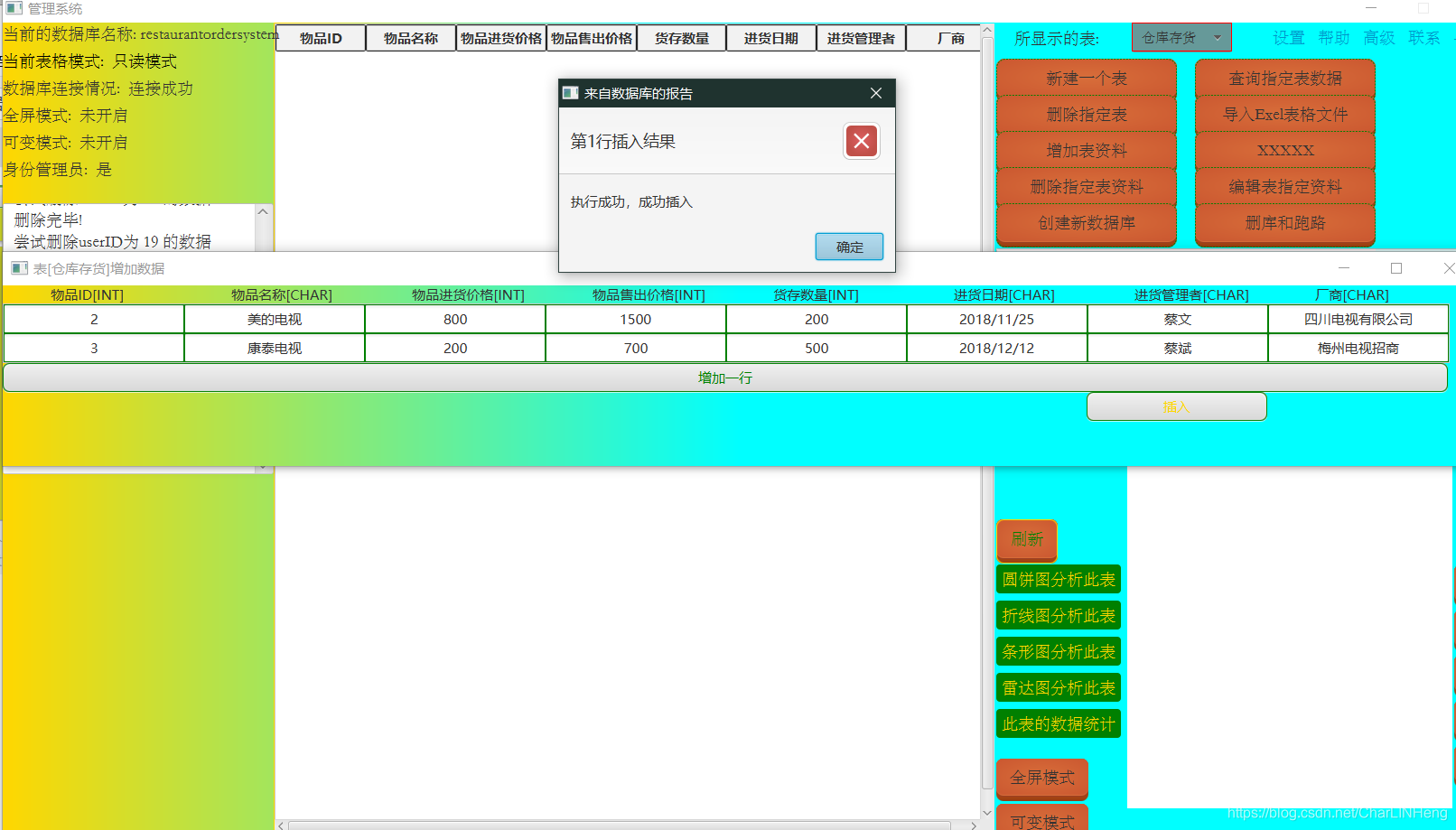Open the 帮助 menu
The width and height of the screenshot is (1456, 830).
click(x=1334, y=38)
